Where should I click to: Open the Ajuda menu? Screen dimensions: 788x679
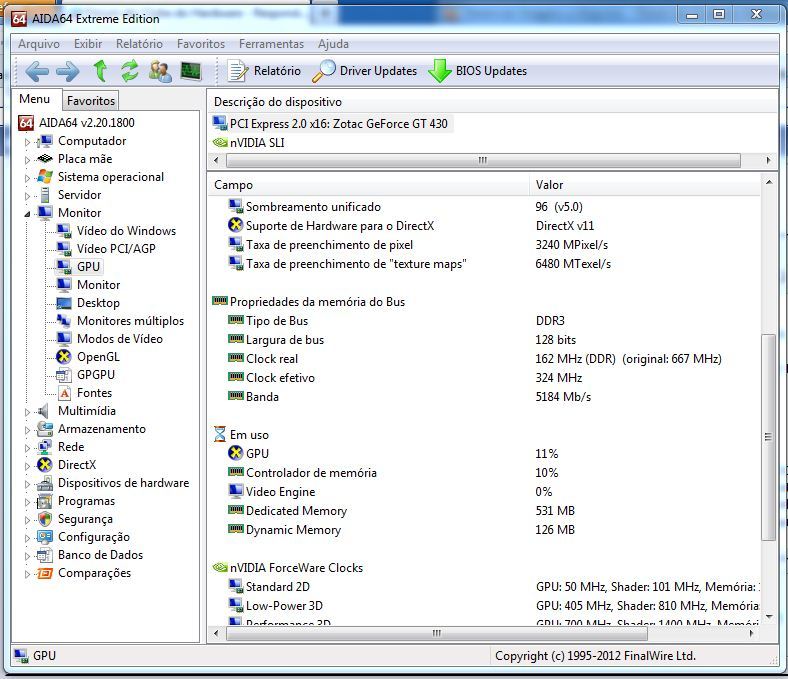click(333, 44)
